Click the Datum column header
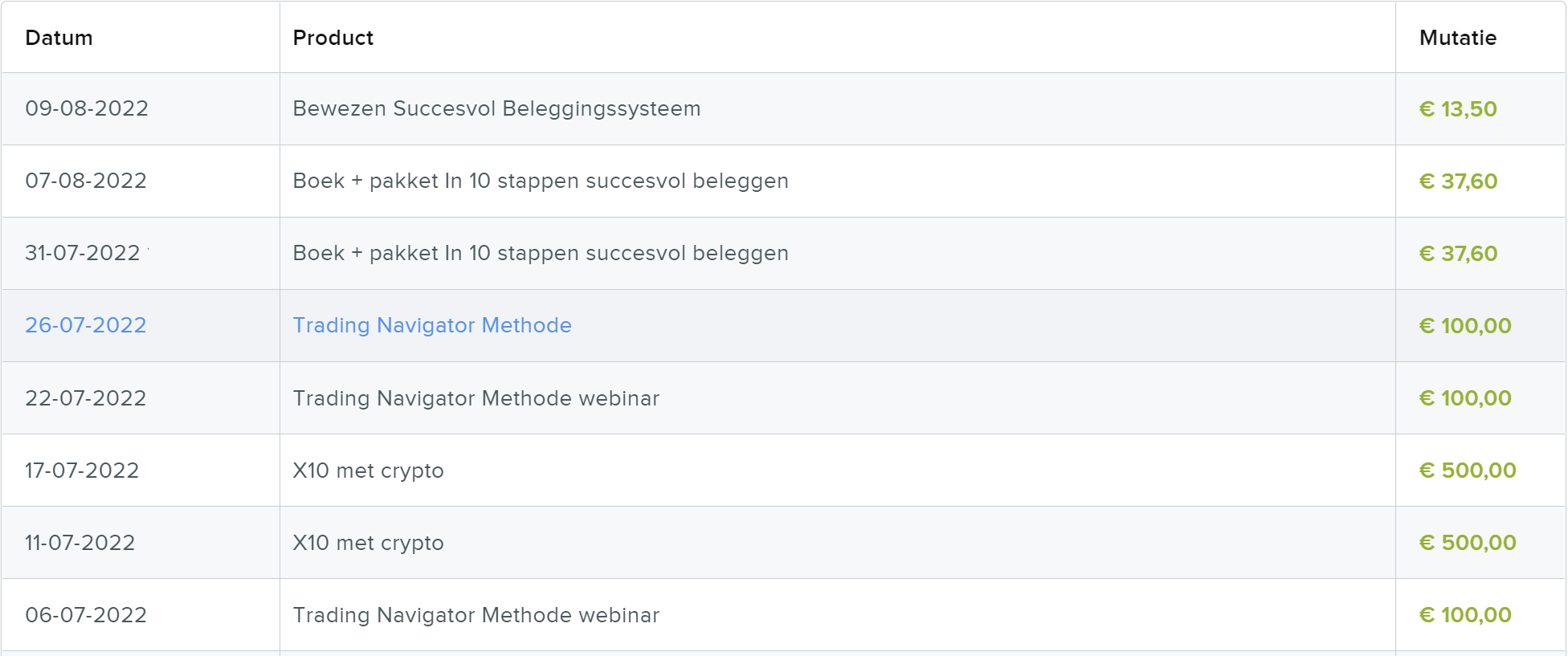This screenshot has width=1568, height=656. 59,38
